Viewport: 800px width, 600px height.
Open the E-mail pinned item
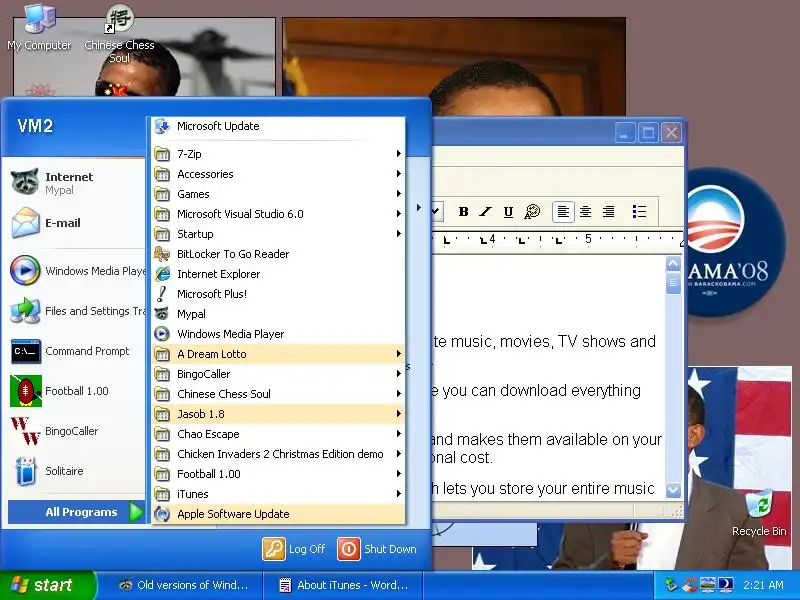click(x=77, y=223)
